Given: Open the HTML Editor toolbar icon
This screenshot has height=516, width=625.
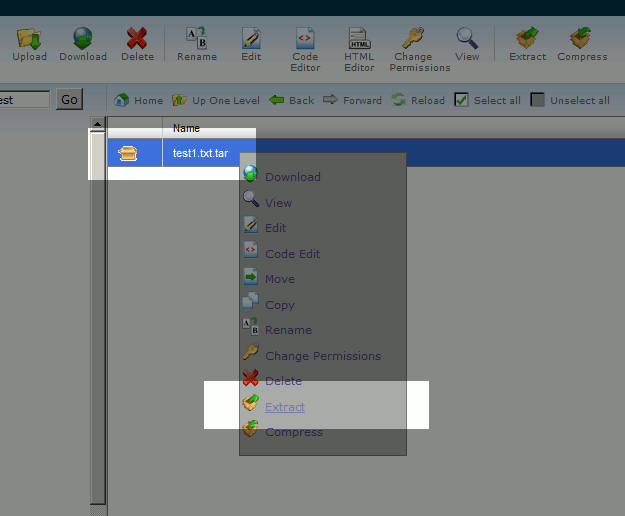Looking at the screenshot, I should coord(359,38).
